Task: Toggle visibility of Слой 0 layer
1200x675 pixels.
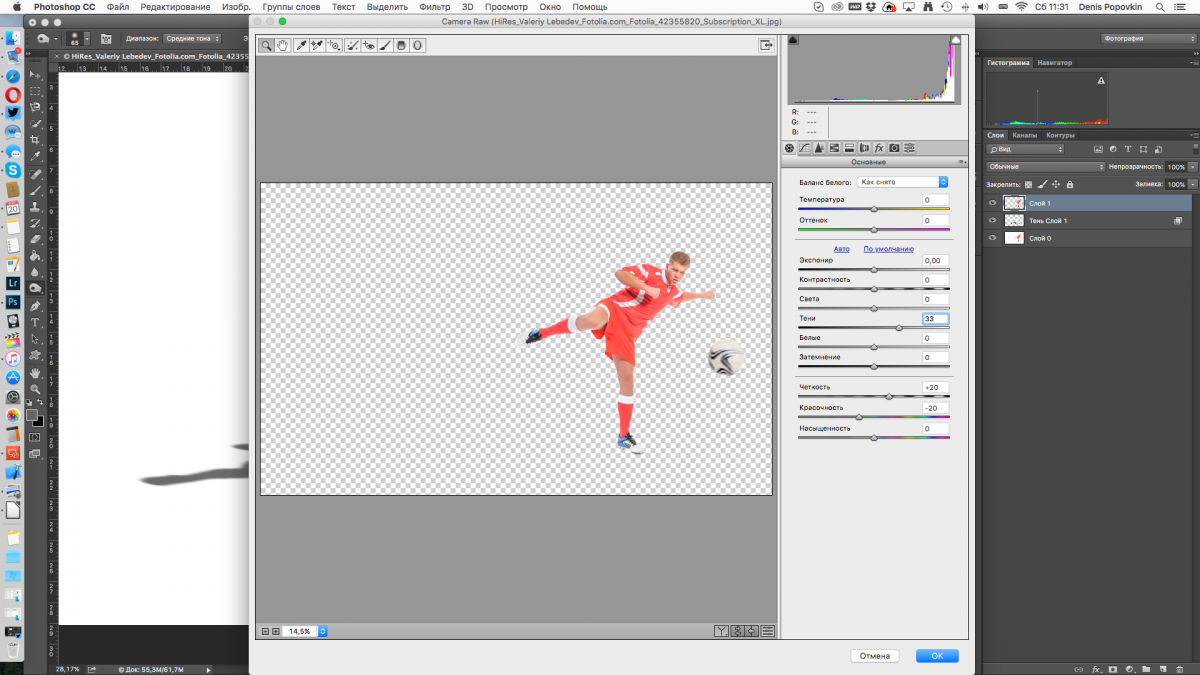Action: [x=993, y=239]
